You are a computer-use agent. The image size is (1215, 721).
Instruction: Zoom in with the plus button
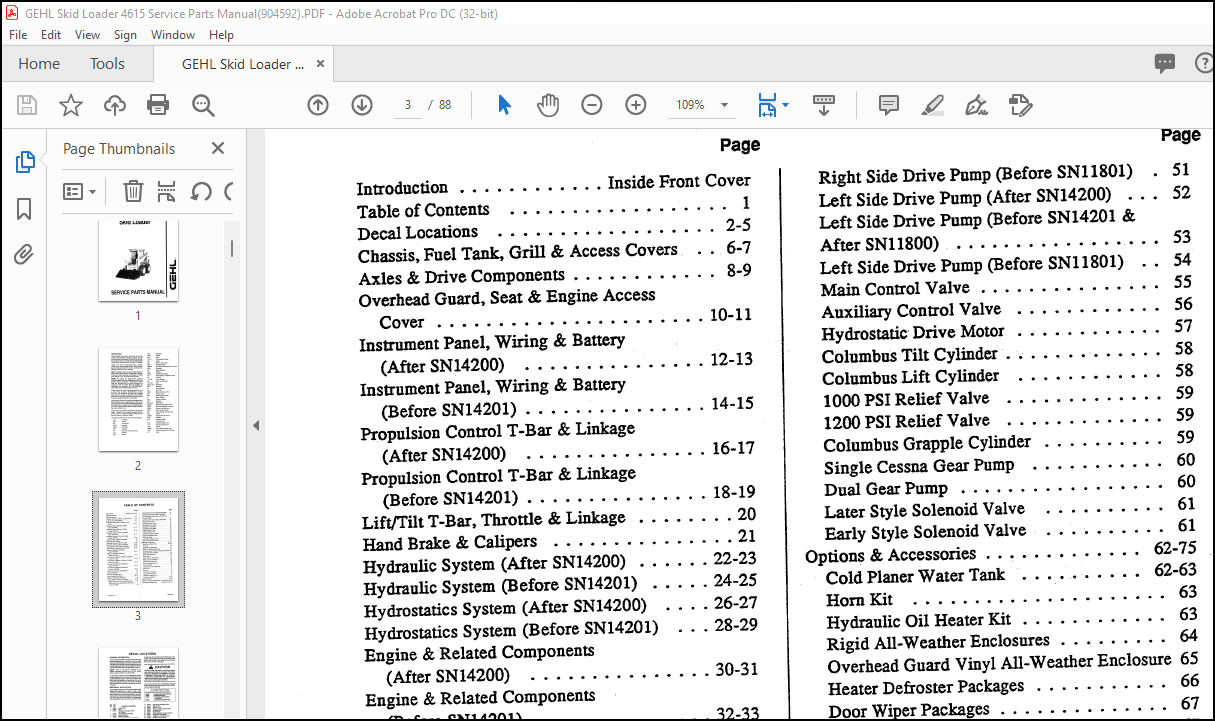(636, 105)
